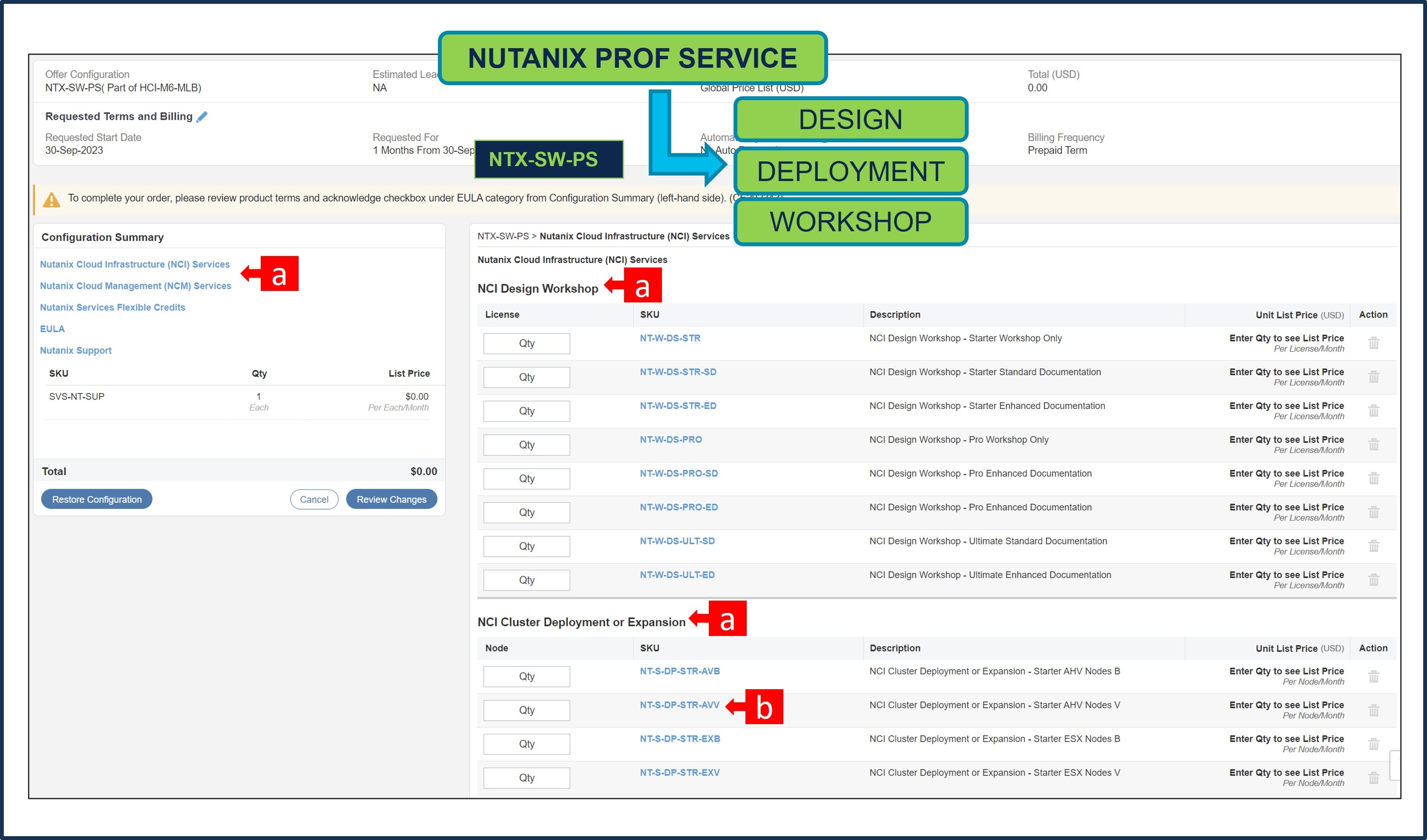Open SKU link NT-W-DS-PRO-ED
1427x840 pixels.
tap(679, 507)
